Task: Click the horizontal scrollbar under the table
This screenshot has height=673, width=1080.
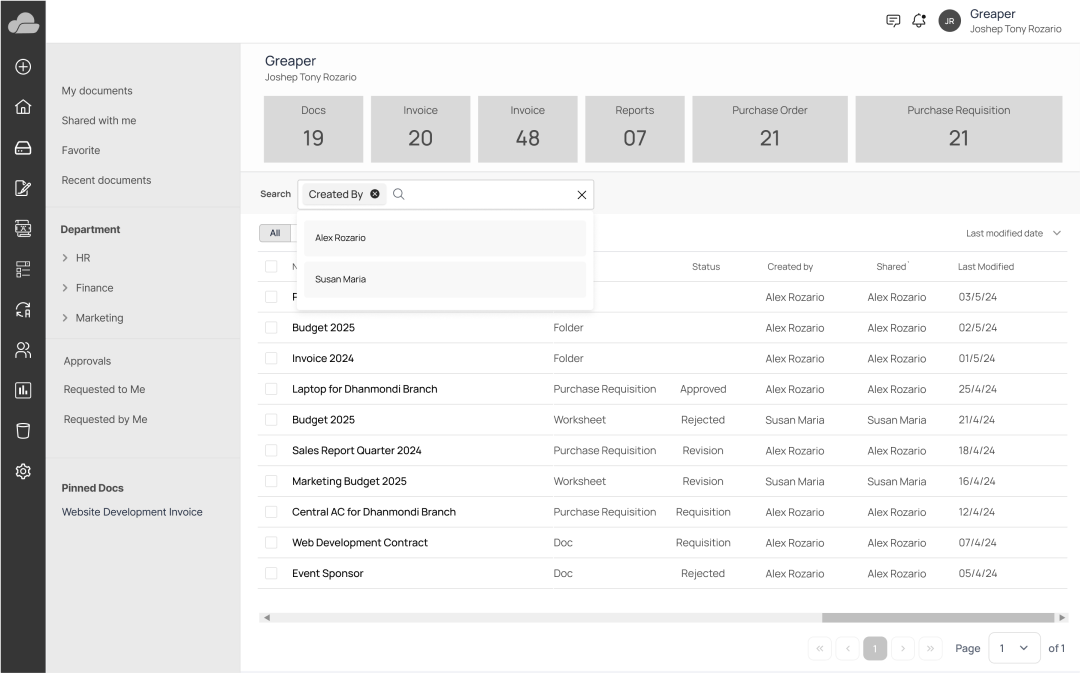Action: (x=938, y=618)
